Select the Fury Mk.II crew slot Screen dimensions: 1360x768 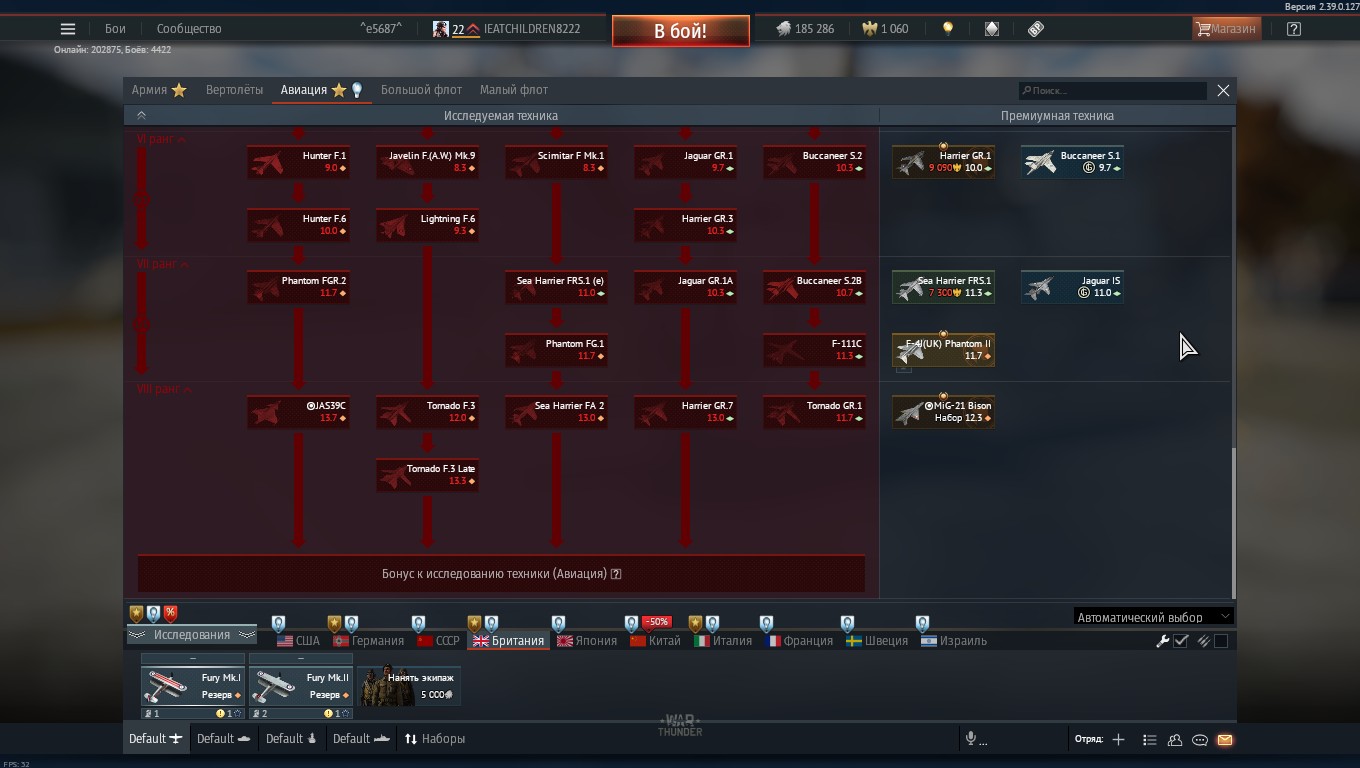point(301,686)
